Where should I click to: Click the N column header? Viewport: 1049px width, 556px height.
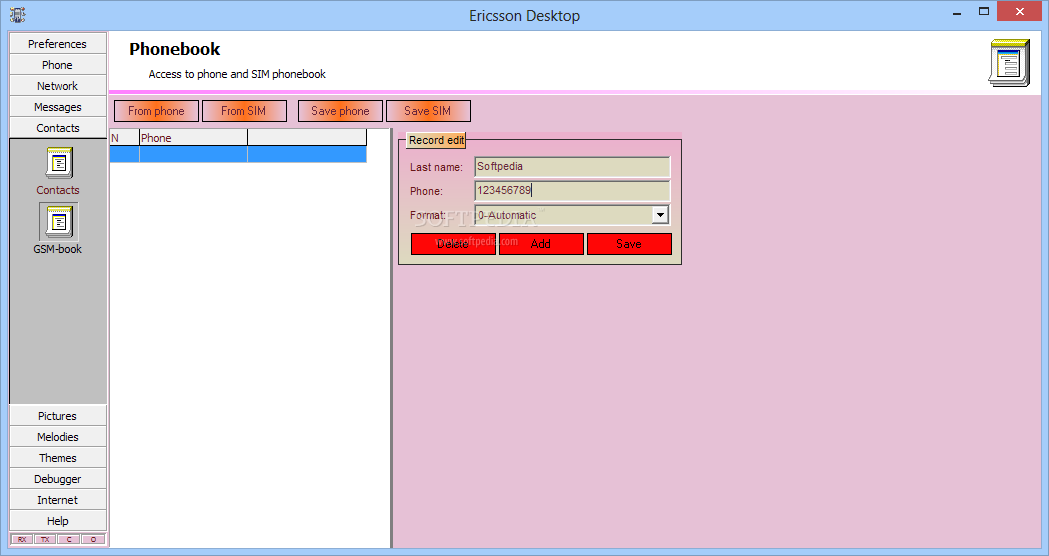click(x=124, y=138)
